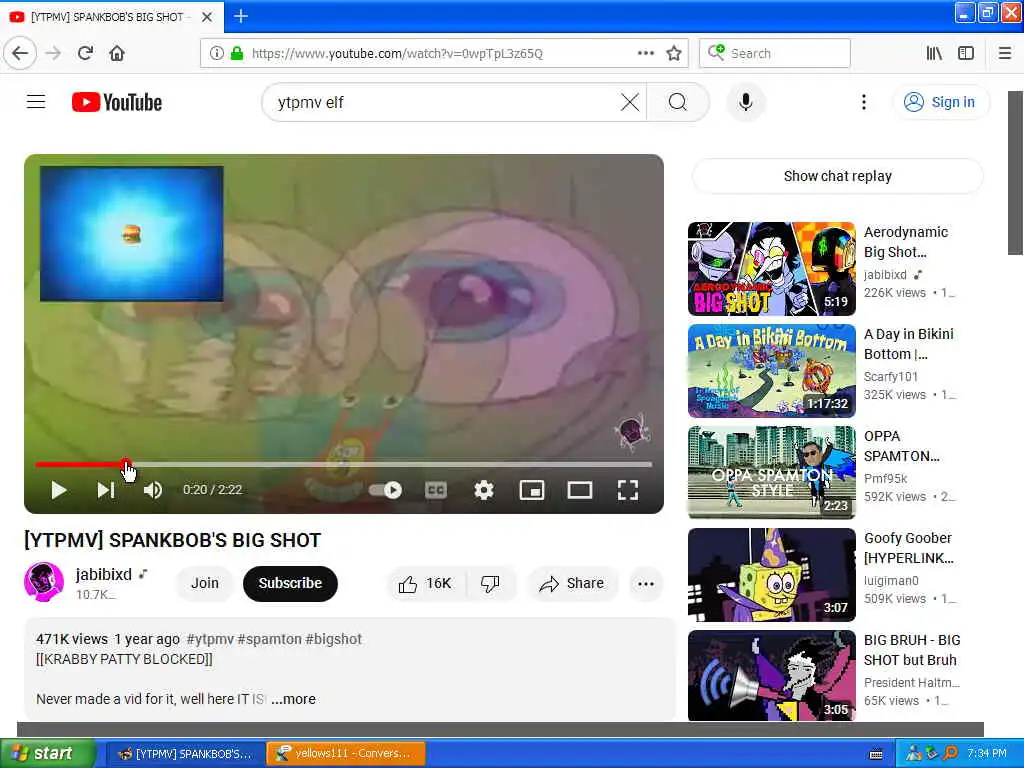Open the Windows start button
The width and height of the screenshot is (1024, 768).
47,753
